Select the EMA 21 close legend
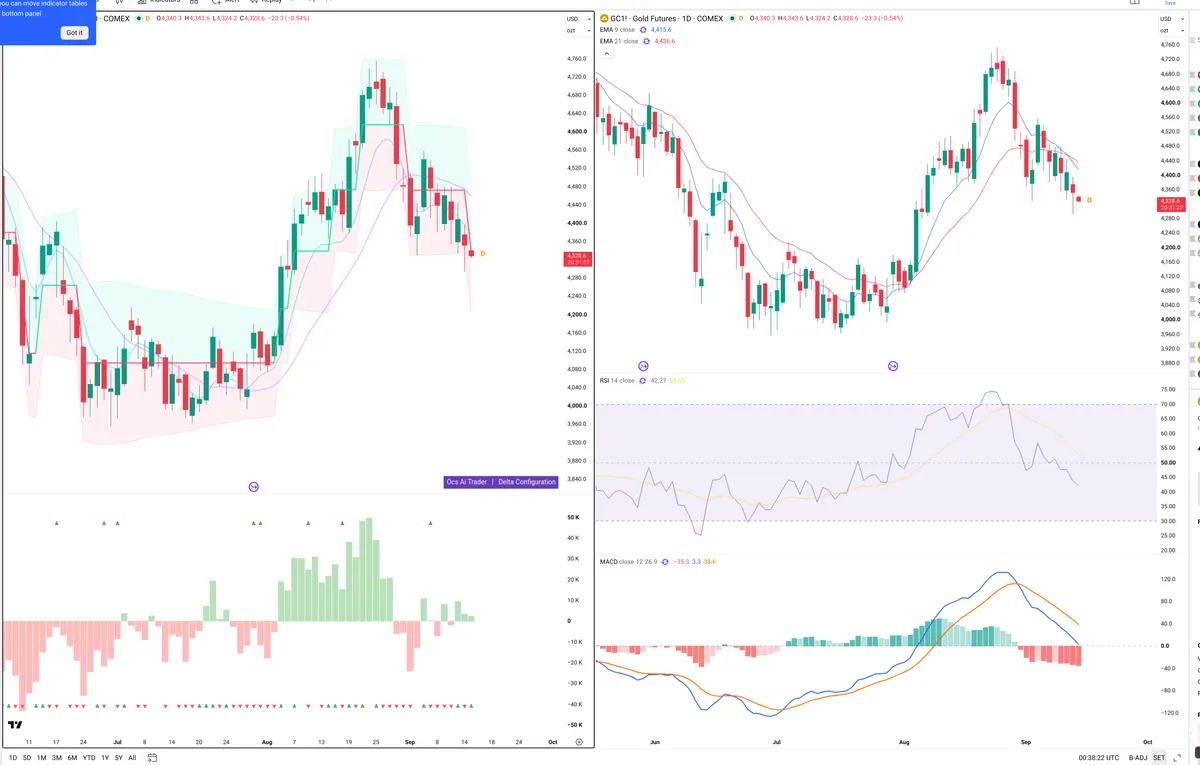Image resolution: width=1200 pixels, height=765 pixels. pyautogui.click(x=619, y=41)
